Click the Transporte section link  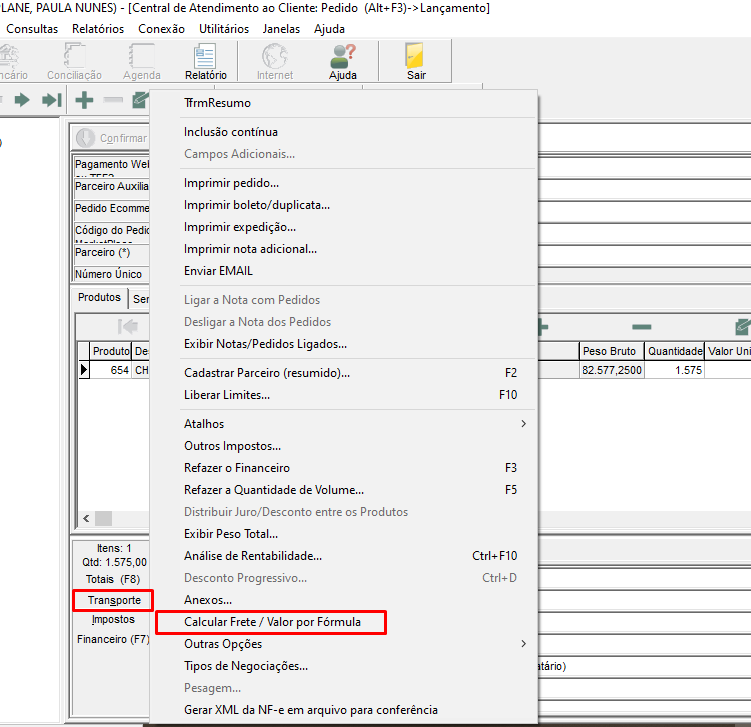[x=113, y=600]
